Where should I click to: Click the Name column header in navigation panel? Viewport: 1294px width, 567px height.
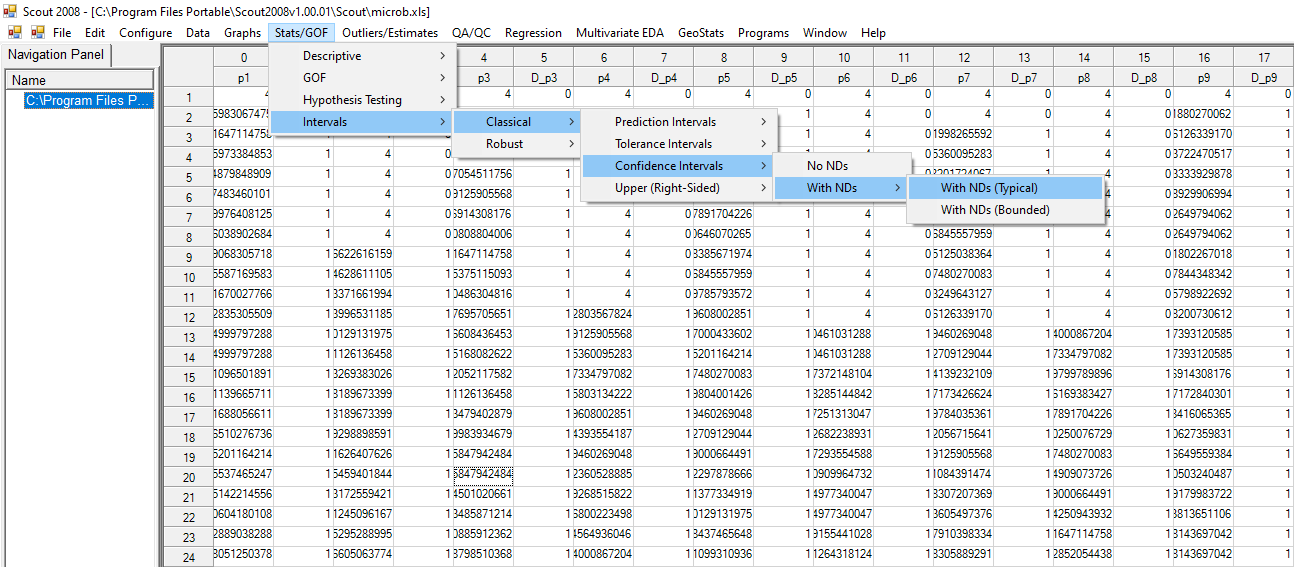[x=80, y=80]
